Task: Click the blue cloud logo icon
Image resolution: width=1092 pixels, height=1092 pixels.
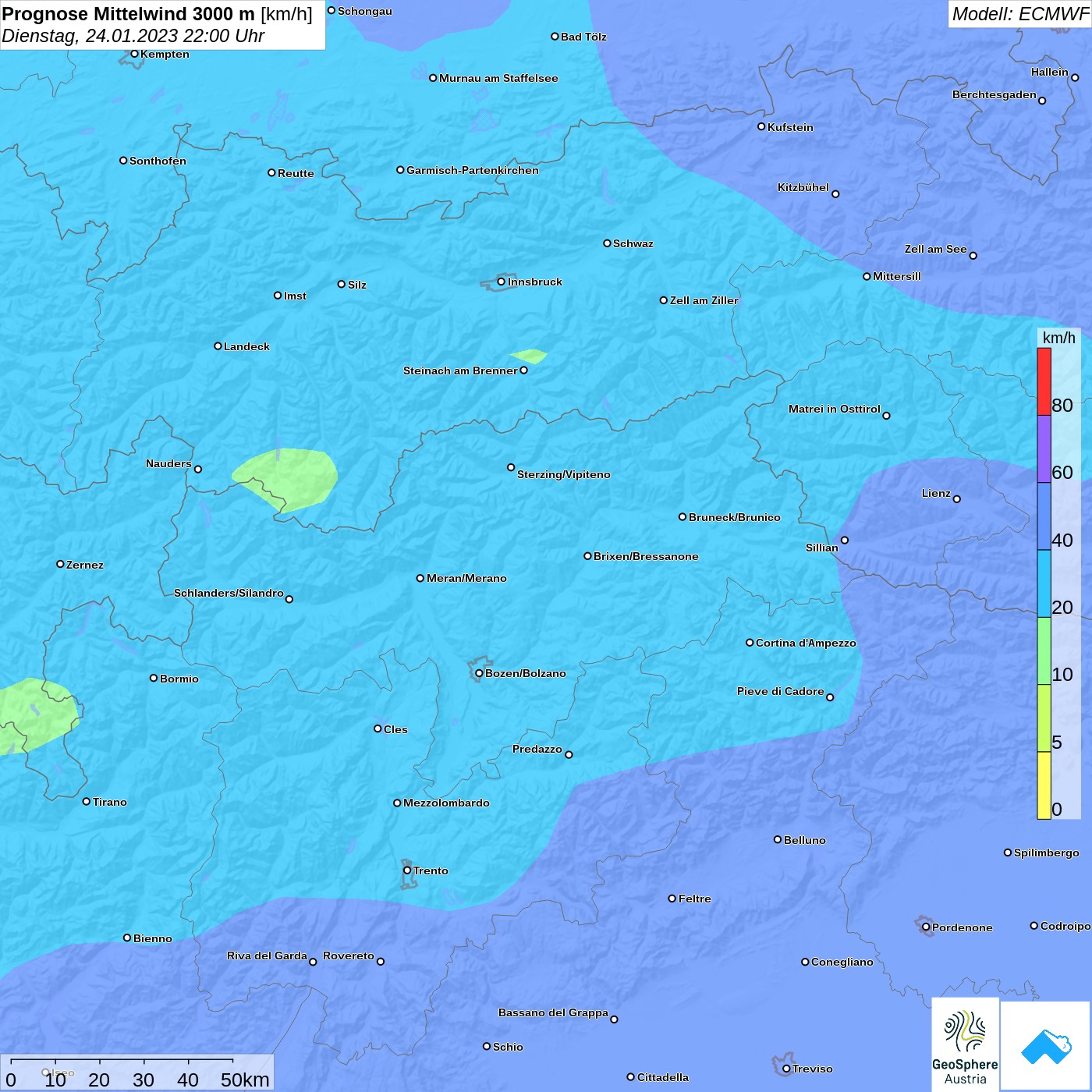Action: click(1045, 1047)
